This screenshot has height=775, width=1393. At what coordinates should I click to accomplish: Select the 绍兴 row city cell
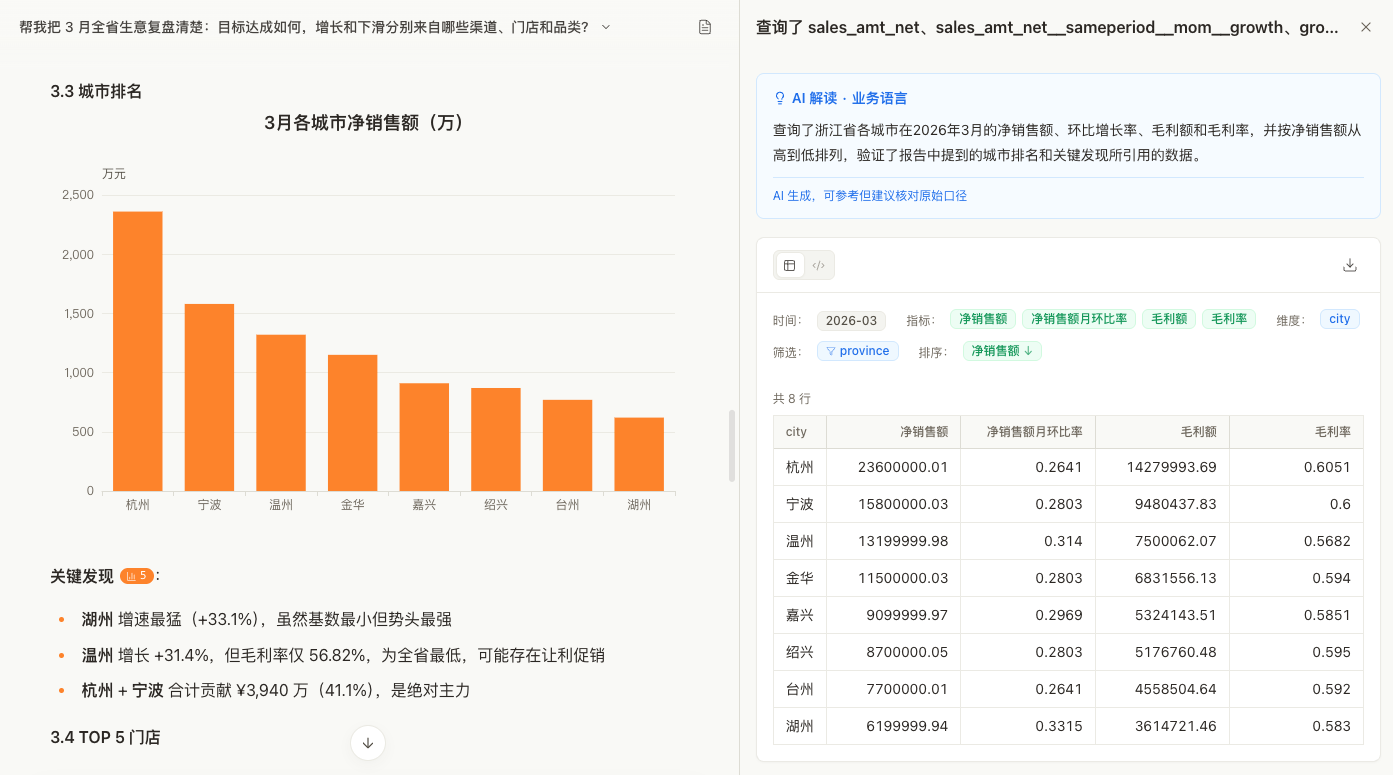coord(800,652)
